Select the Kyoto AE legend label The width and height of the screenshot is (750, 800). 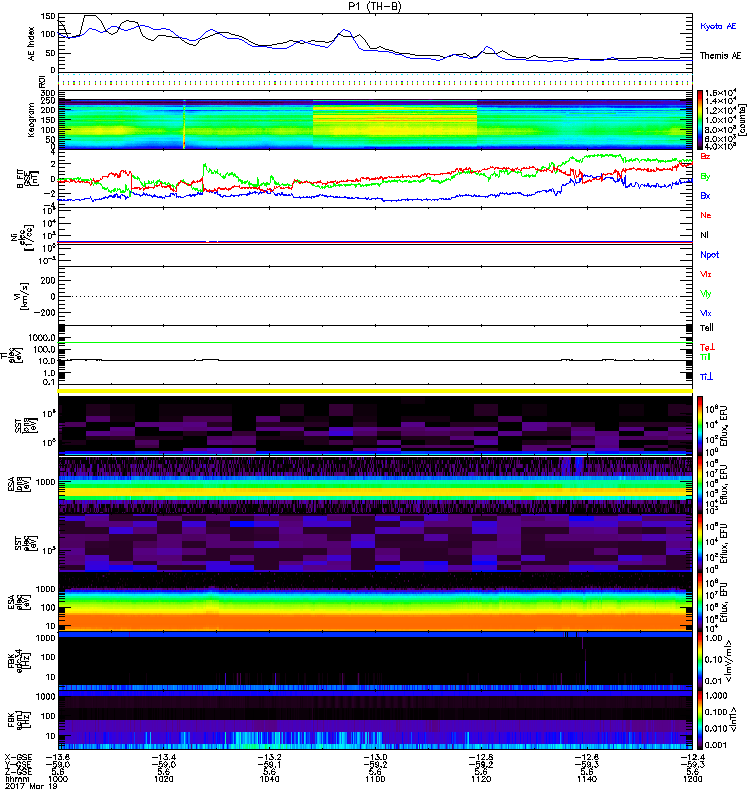tap(718, 26)
